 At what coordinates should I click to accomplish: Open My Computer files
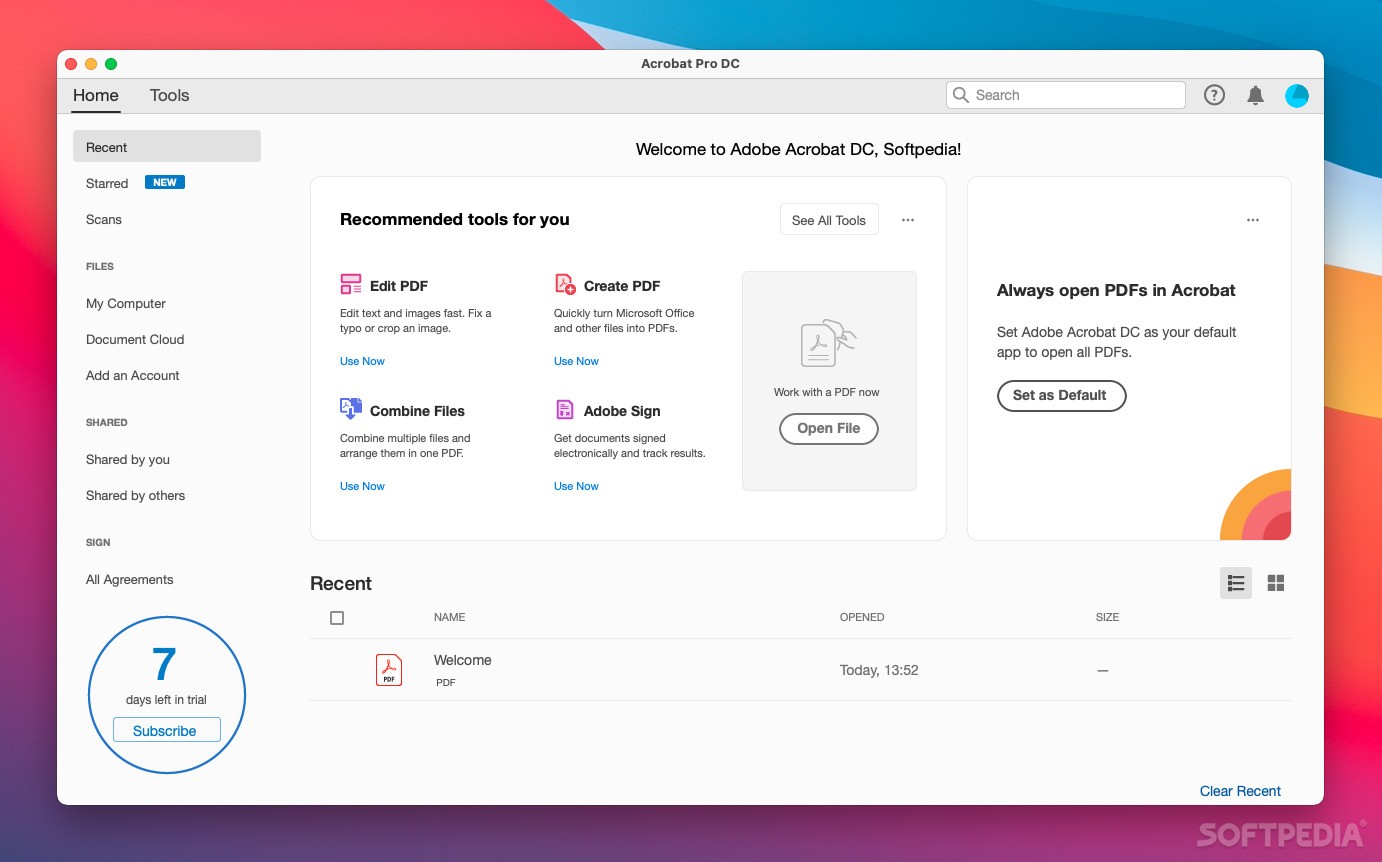pos(126,303)
